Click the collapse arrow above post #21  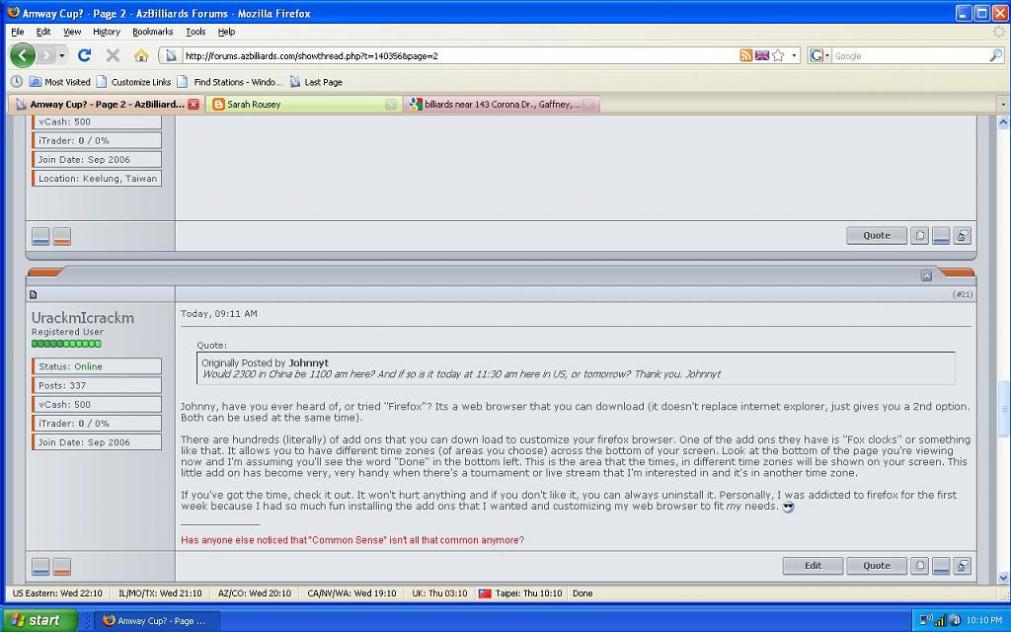(926, 275)
